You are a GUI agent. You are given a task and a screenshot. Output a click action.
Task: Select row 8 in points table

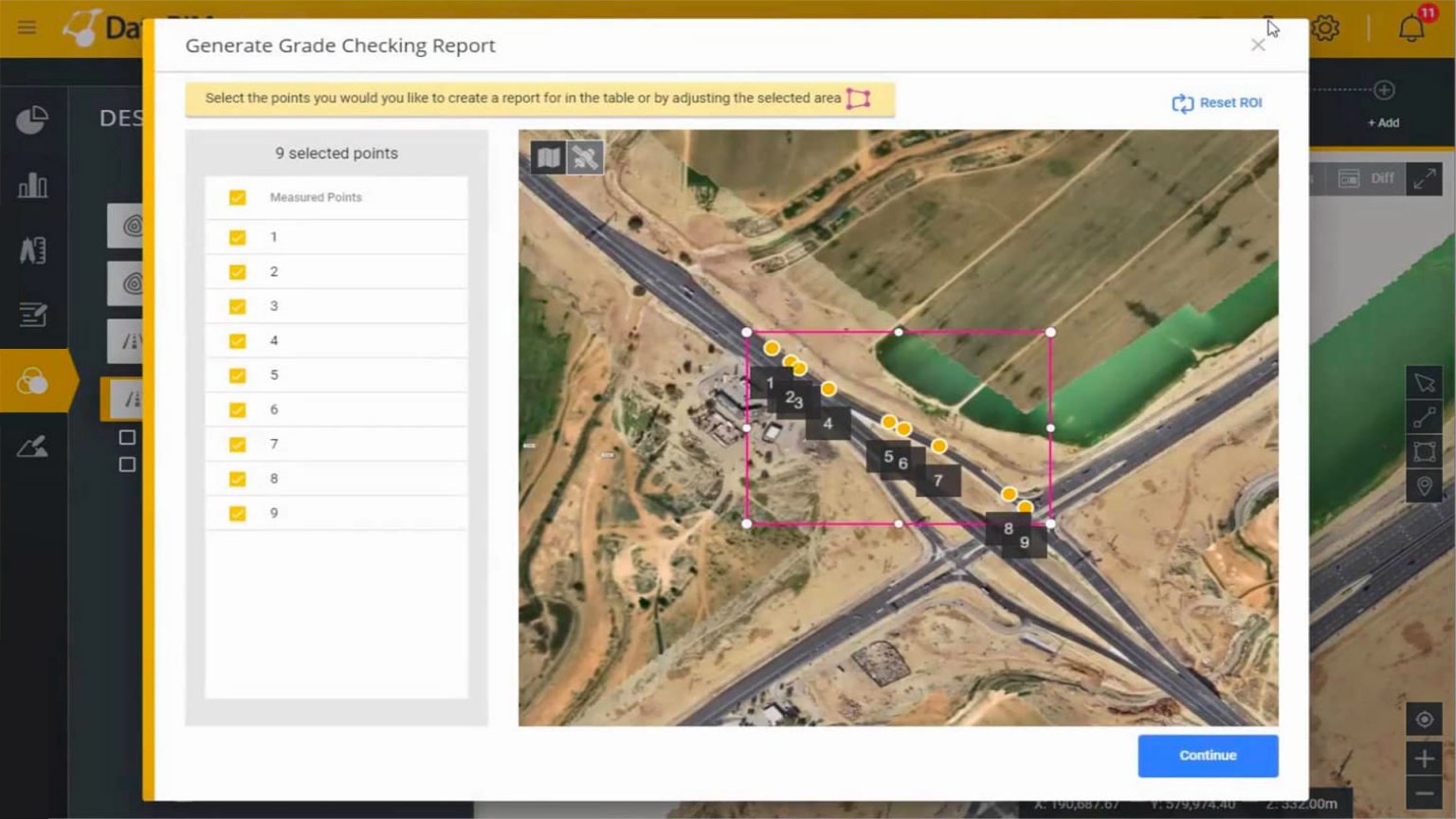pos(337,479)
